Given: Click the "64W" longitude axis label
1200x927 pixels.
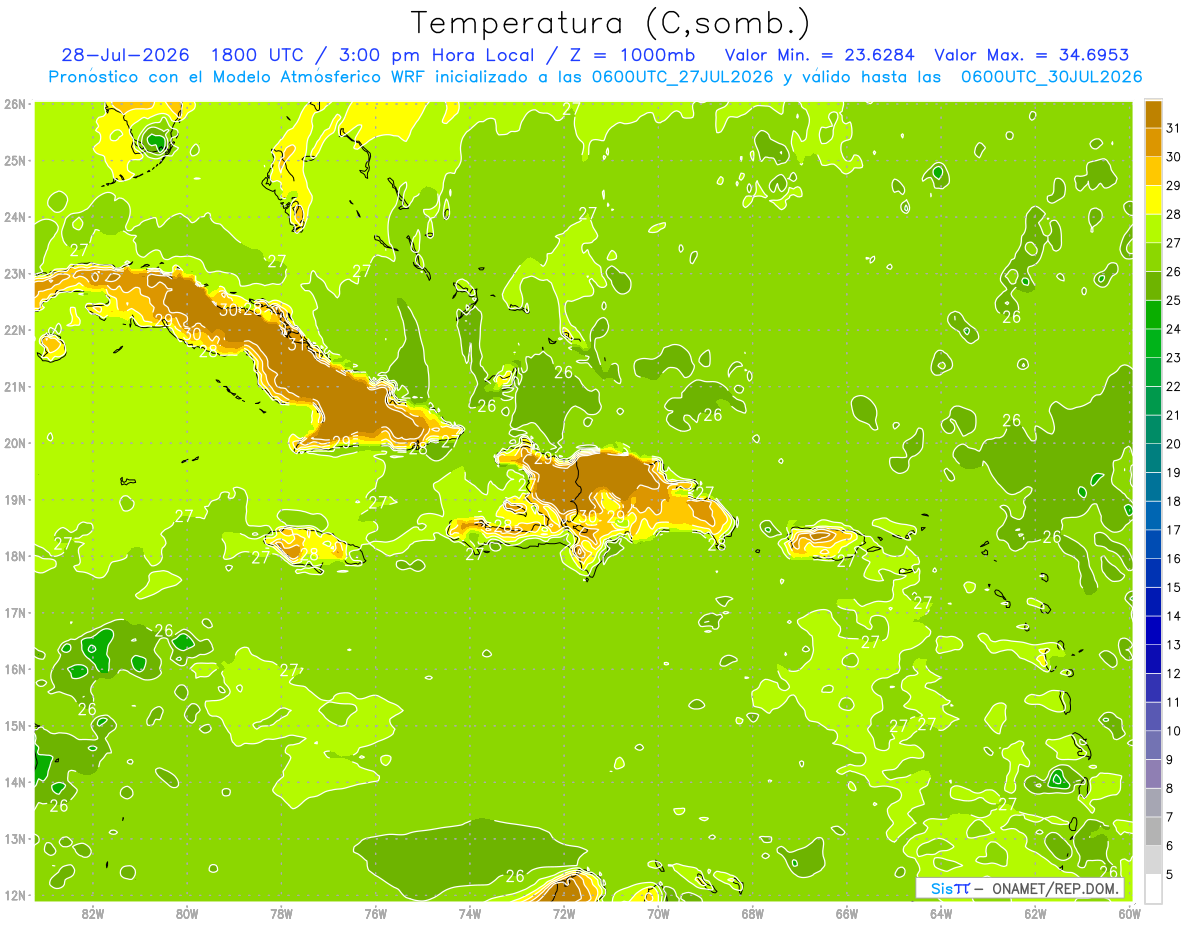Looking at the screenshot, I should point(941,913).
